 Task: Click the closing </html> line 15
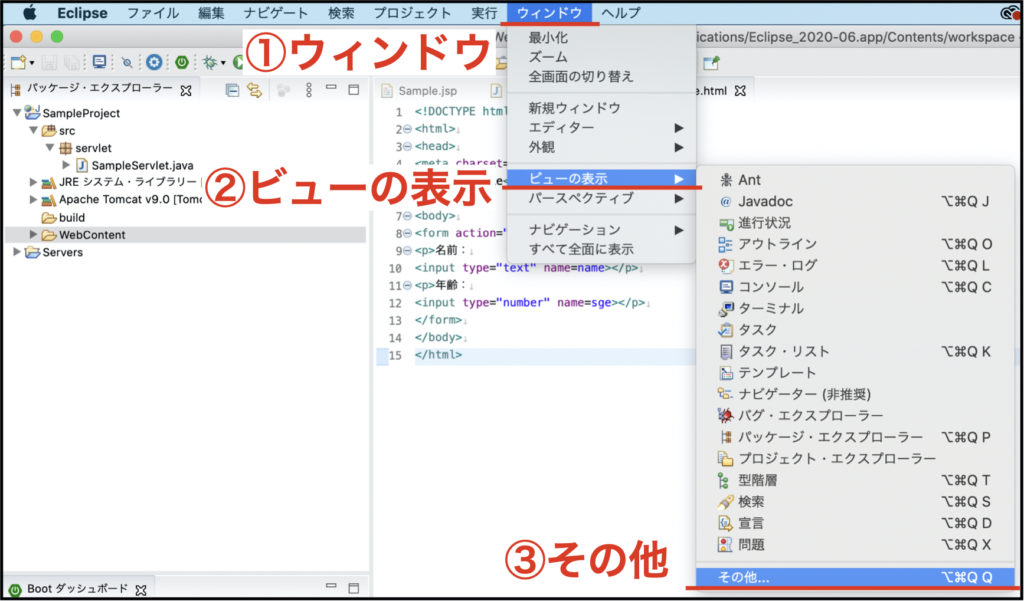[438, 355]
